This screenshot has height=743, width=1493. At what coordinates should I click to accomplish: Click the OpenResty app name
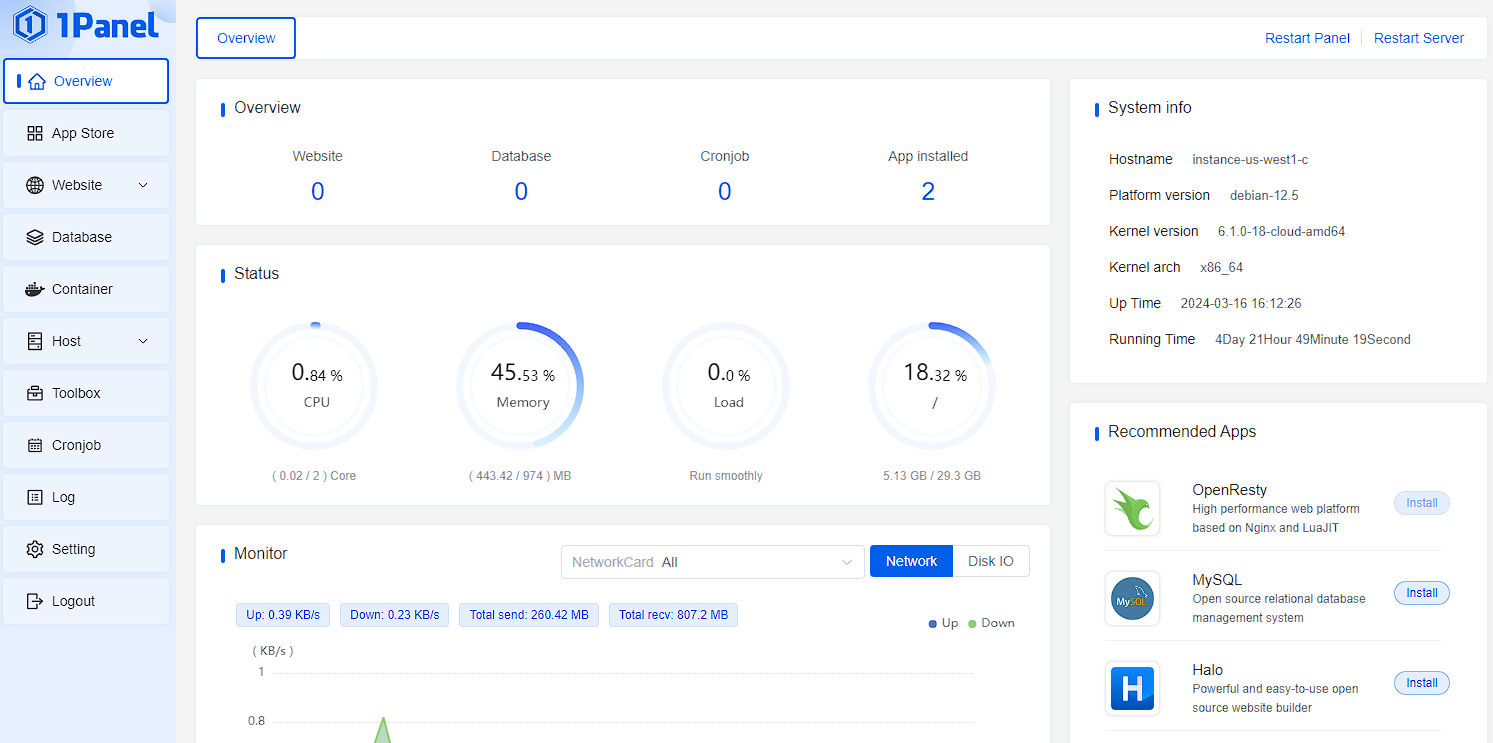click(x=1230, y=490)
